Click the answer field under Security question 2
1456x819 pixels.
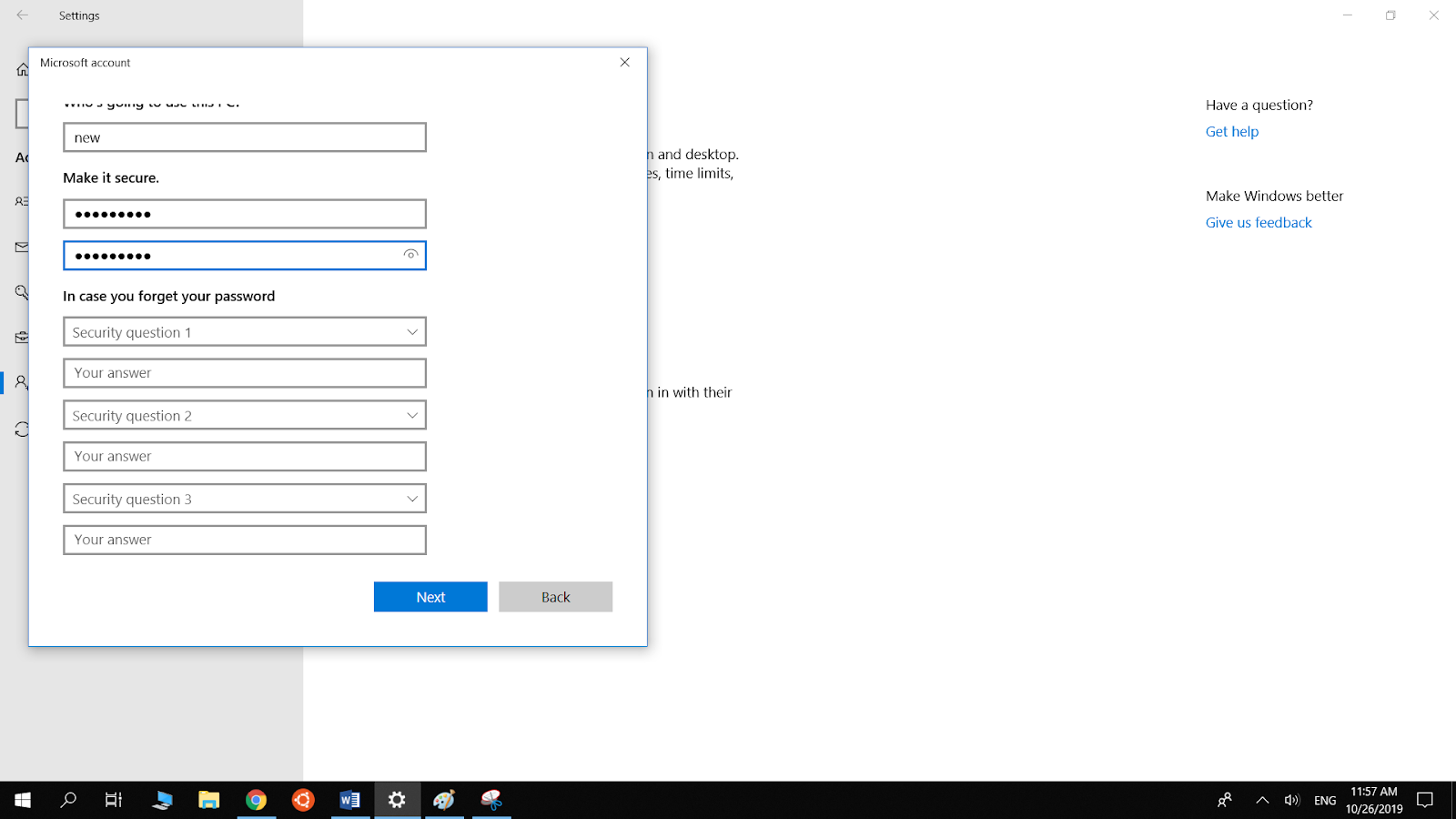245,457
